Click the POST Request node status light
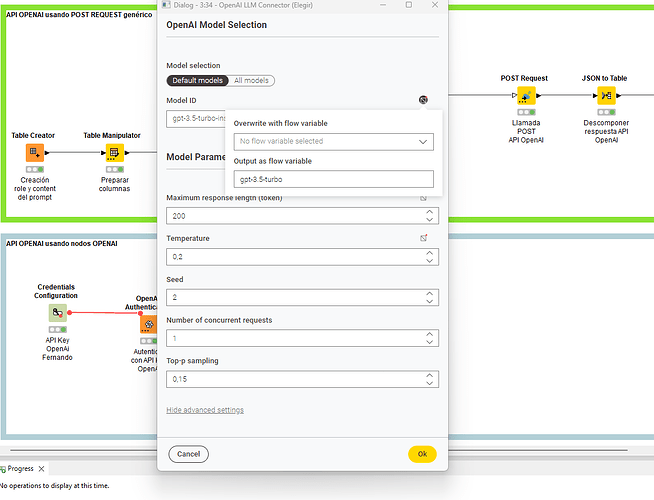The height and width of the screenshot is (500, 654). (526, 112)
